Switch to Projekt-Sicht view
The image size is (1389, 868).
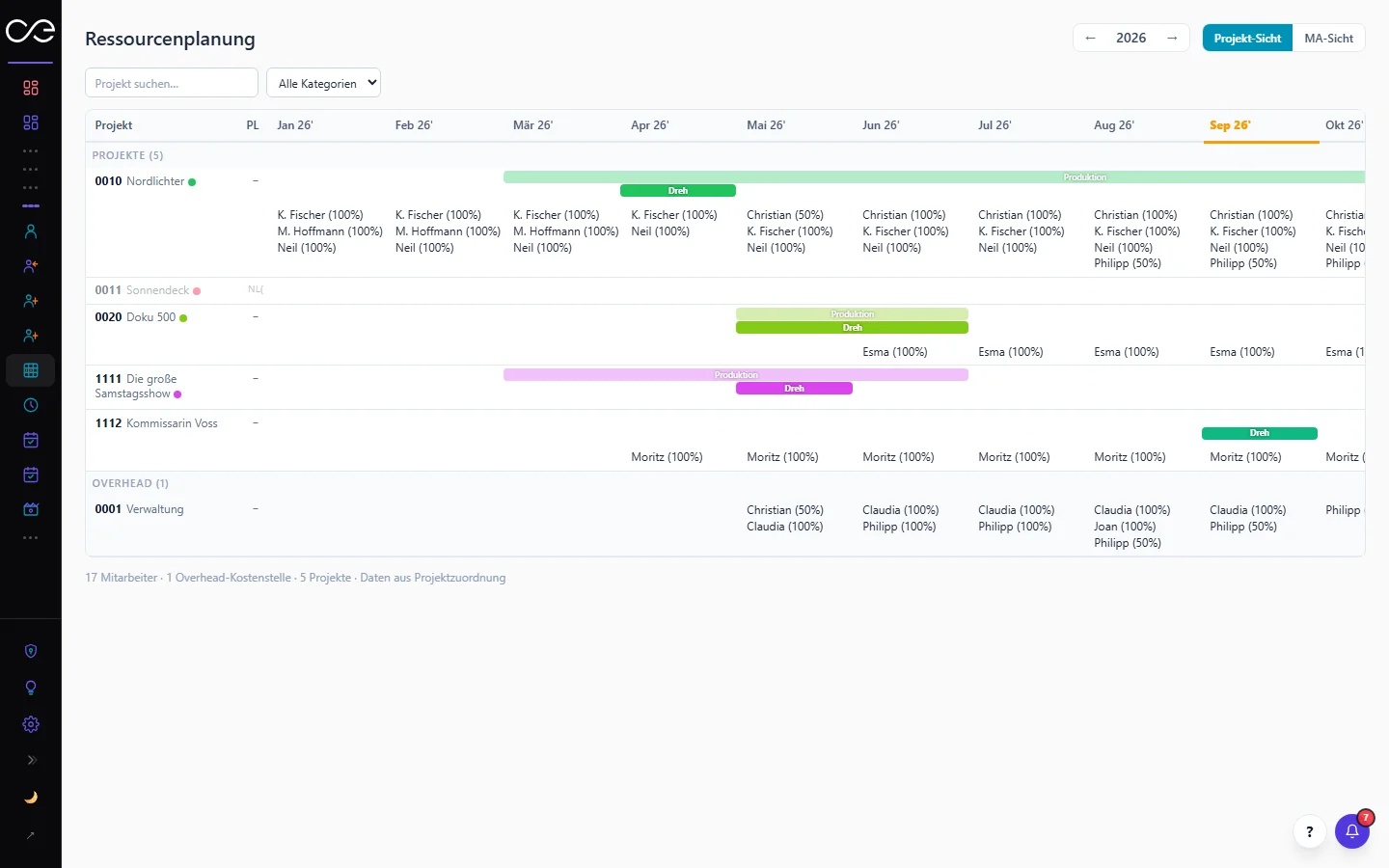pyautogui.click(x=1247, y=39)
